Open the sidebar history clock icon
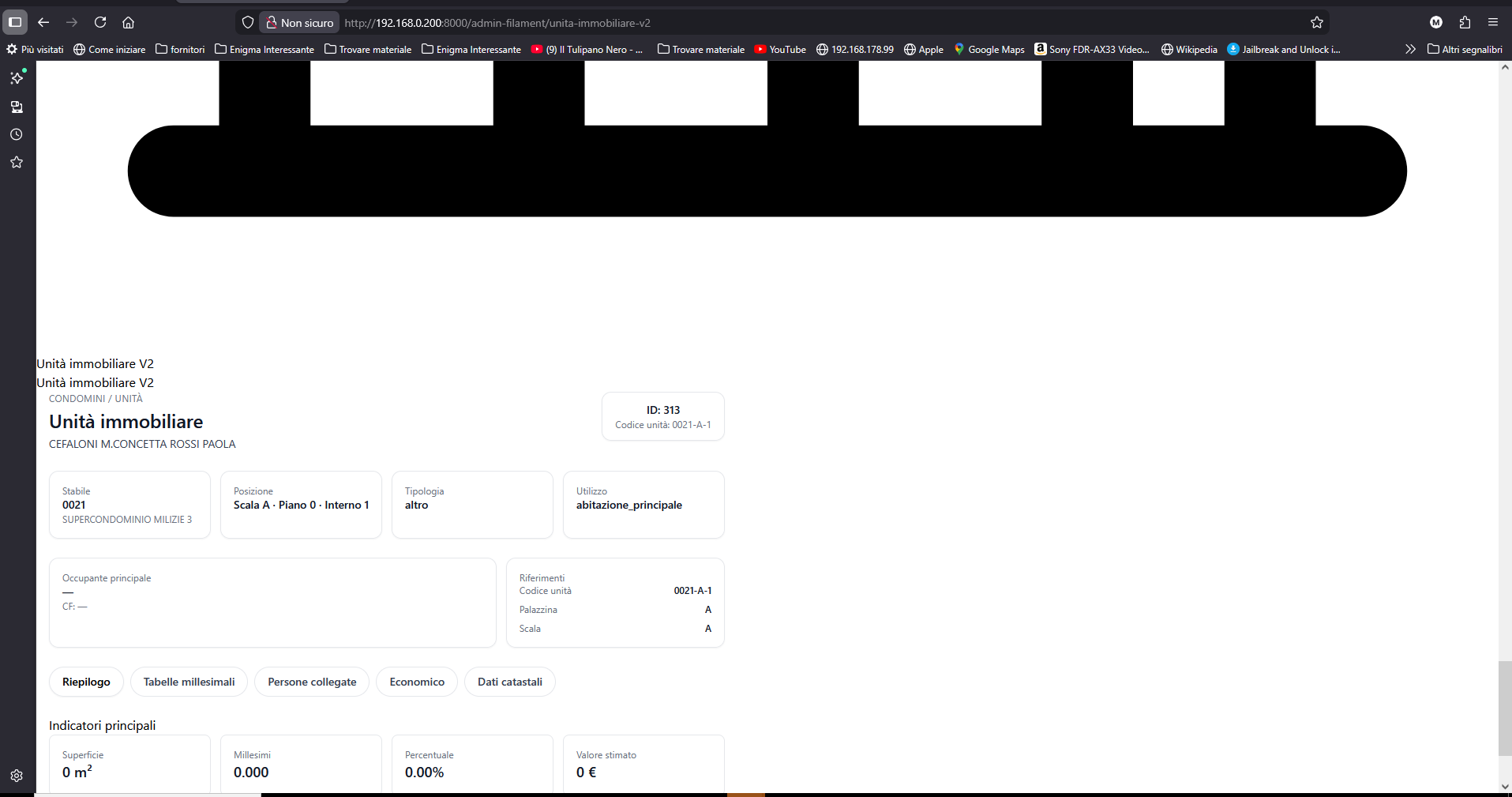This screenshot has width=1512, height=797. (x=17, y=134)
